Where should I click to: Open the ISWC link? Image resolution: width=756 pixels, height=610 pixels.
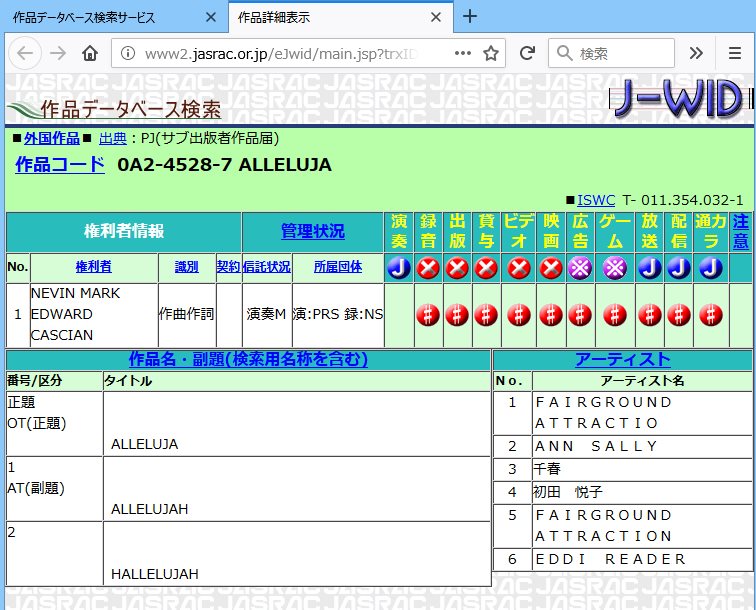tap(596, 200)
